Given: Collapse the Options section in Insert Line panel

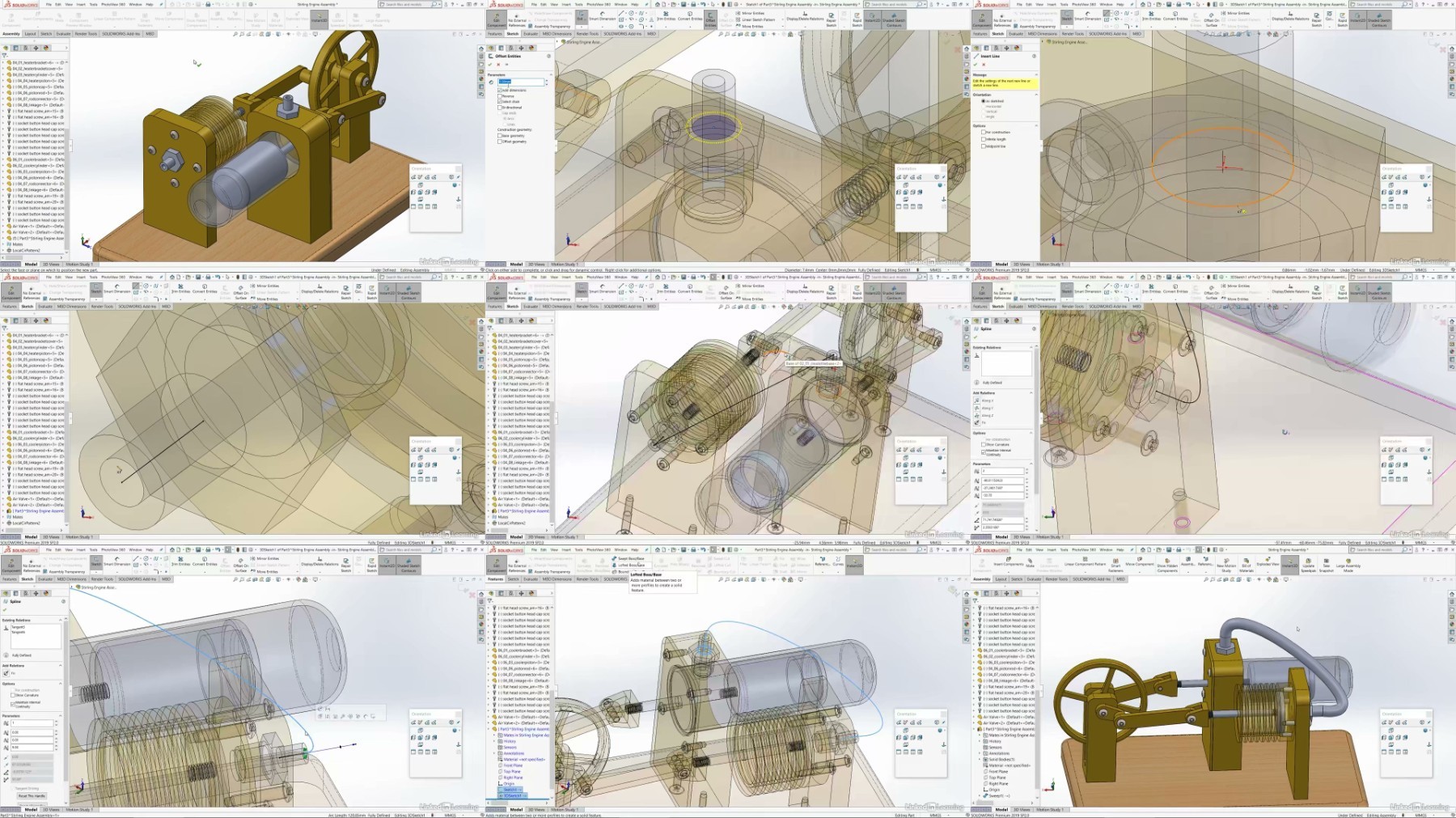Looking at the screenshot, I should 1035,125.
